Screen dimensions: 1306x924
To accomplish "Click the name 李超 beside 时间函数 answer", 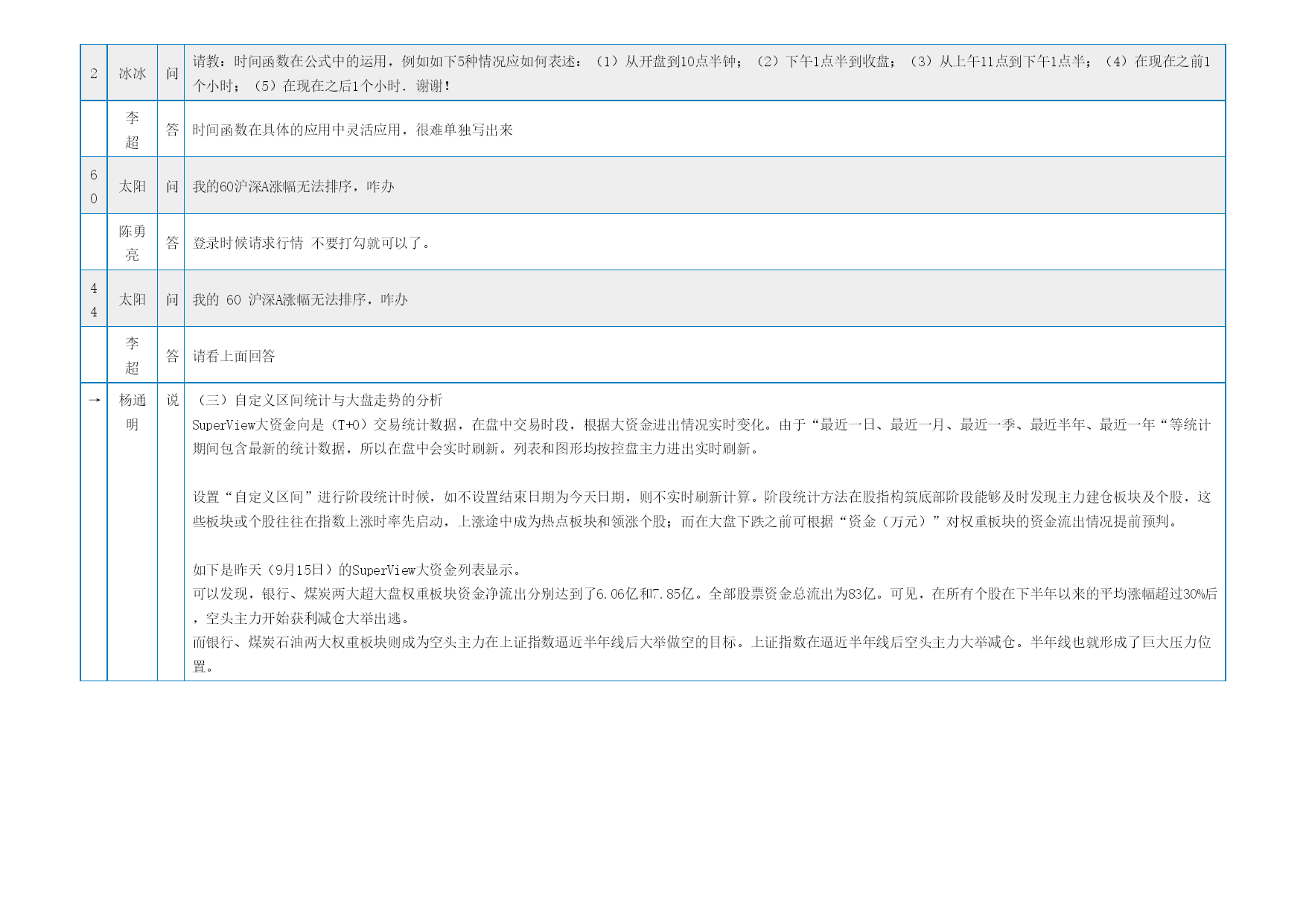I will [x=133, y=130].
